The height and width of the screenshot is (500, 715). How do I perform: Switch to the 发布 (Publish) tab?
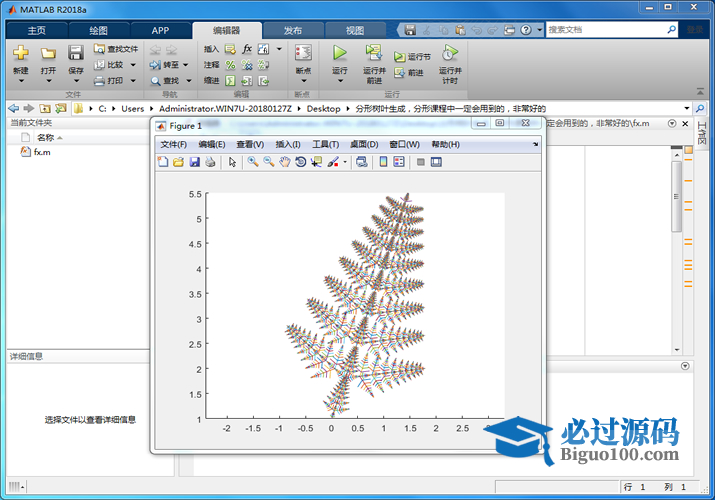pos(293,31)
